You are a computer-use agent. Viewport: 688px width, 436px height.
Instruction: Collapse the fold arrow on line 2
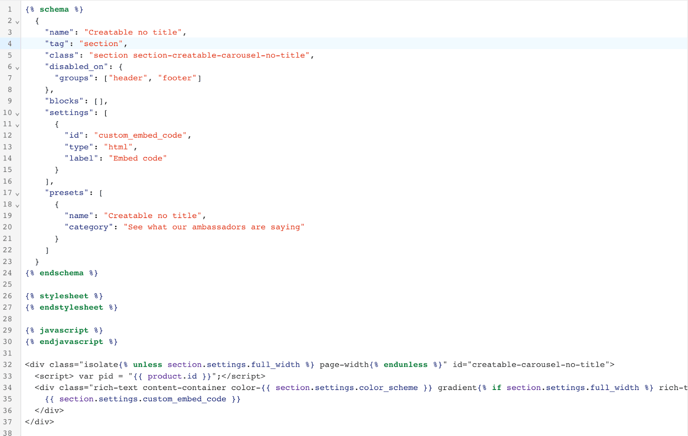17,21
